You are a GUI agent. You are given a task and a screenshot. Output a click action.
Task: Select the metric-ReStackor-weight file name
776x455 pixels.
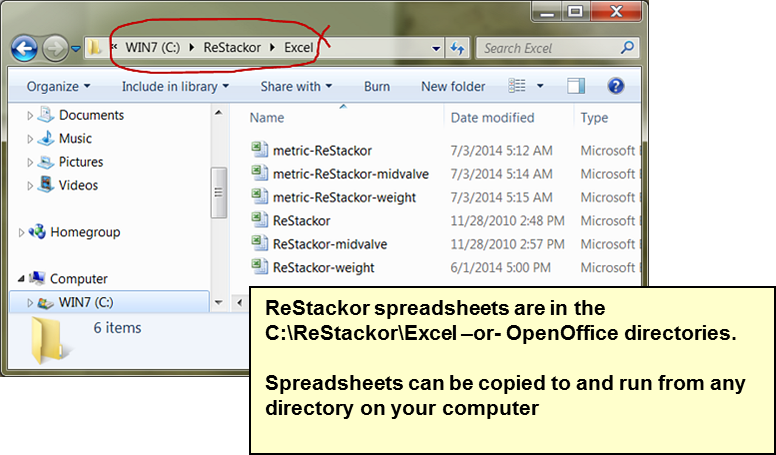344,197
